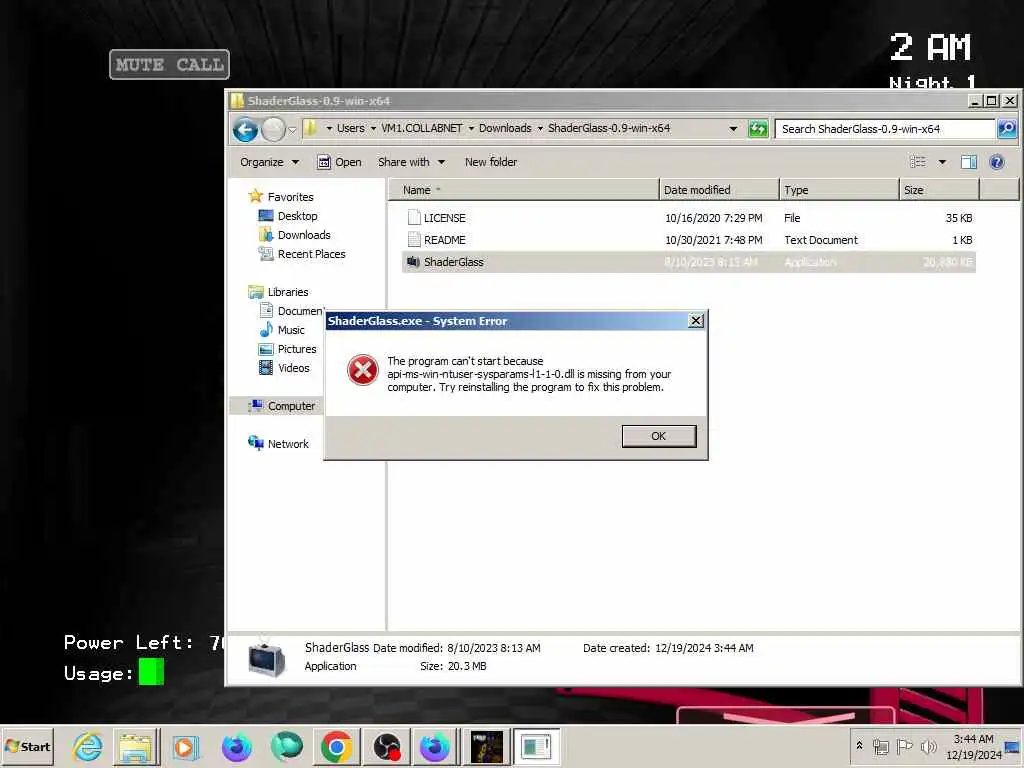Viewport: 1024px width, 768px height.
Task: Change view with the views icon
Action: (x=918, y=162)
